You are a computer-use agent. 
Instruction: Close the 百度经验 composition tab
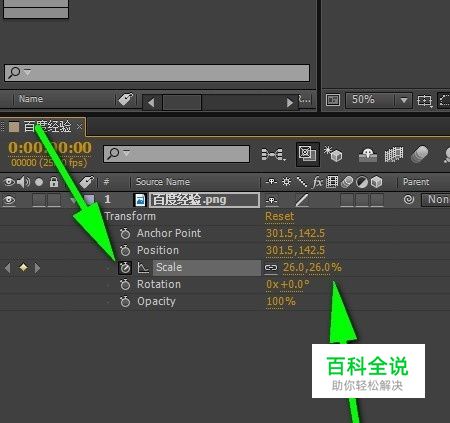[x=79, y=127]
